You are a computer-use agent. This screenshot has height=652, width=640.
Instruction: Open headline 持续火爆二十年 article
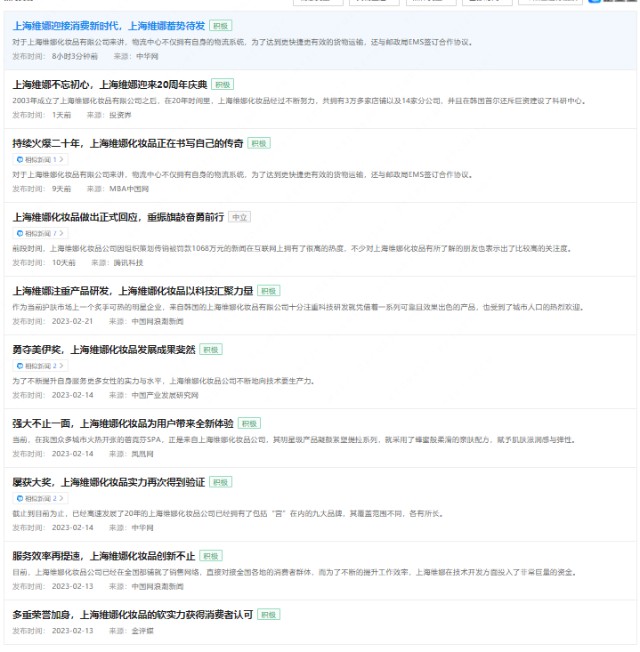coord(127,144)
